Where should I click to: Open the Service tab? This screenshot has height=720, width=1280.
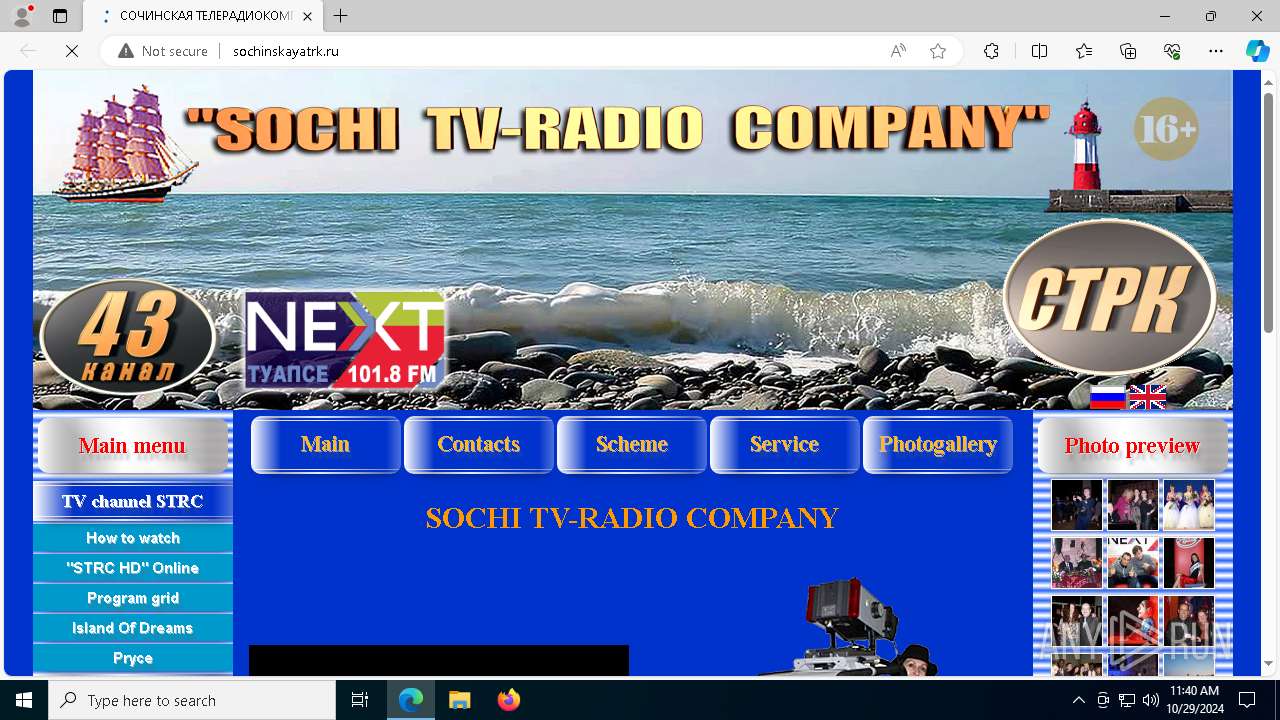point(784,445)
